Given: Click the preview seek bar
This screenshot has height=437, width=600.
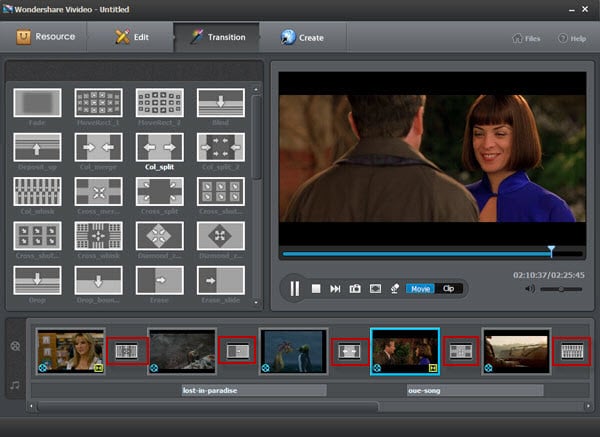Looking at the screenshot, I should 432,254.
